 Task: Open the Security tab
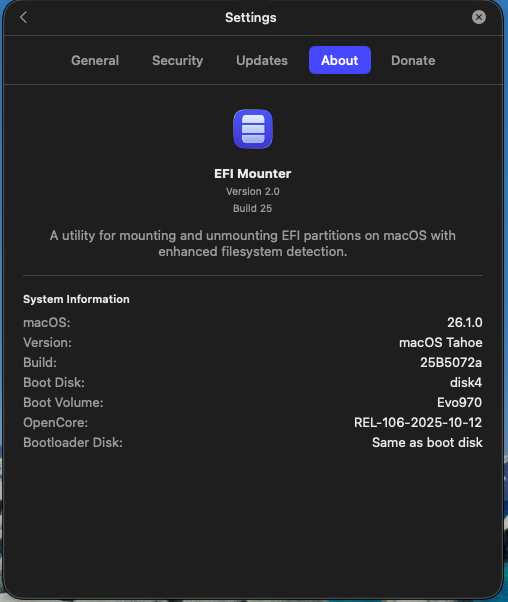point(177,60)
